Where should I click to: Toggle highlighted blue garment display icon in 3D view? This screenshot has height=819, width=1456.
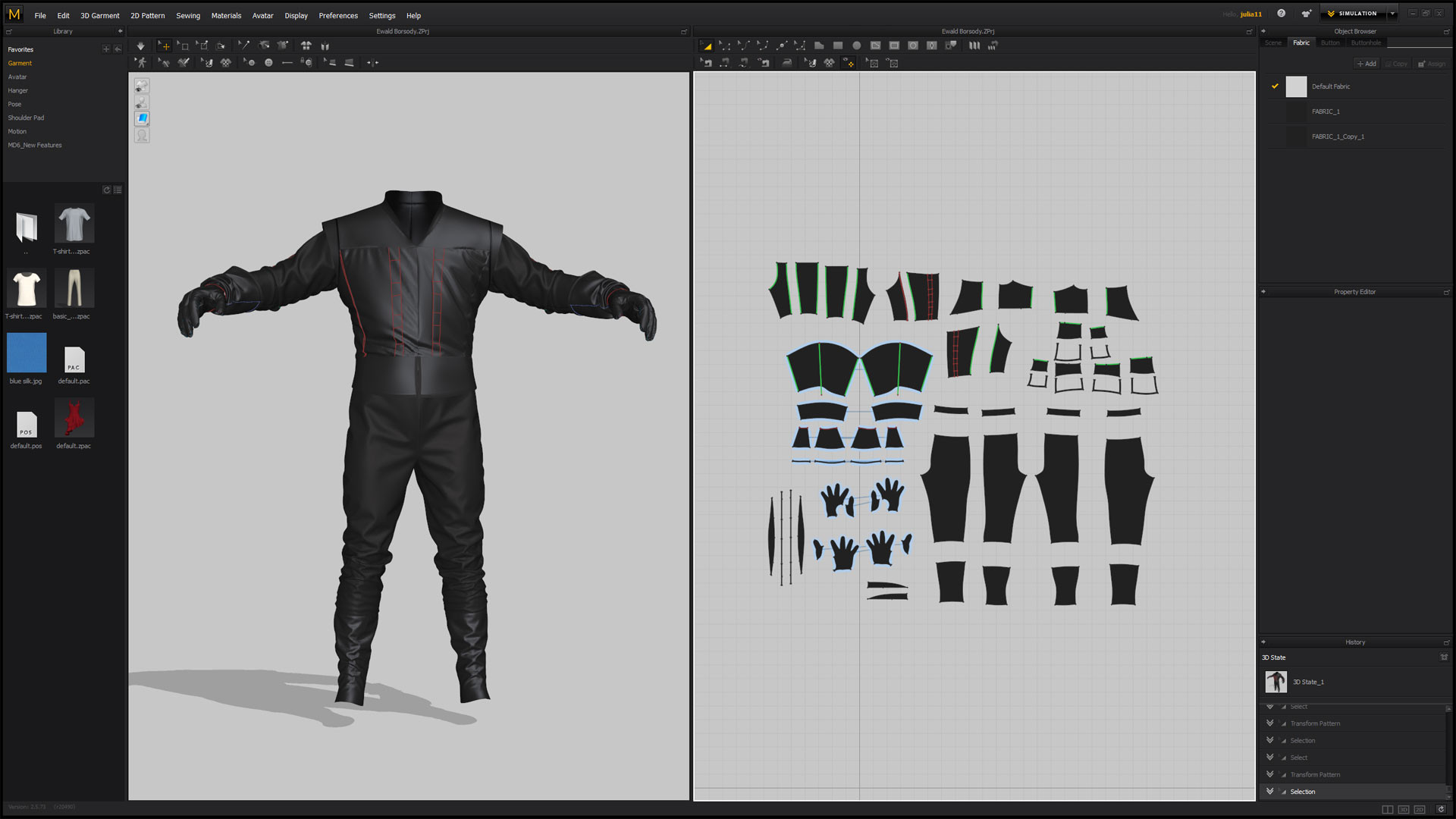pyautogui.click(x=142, y=119)
